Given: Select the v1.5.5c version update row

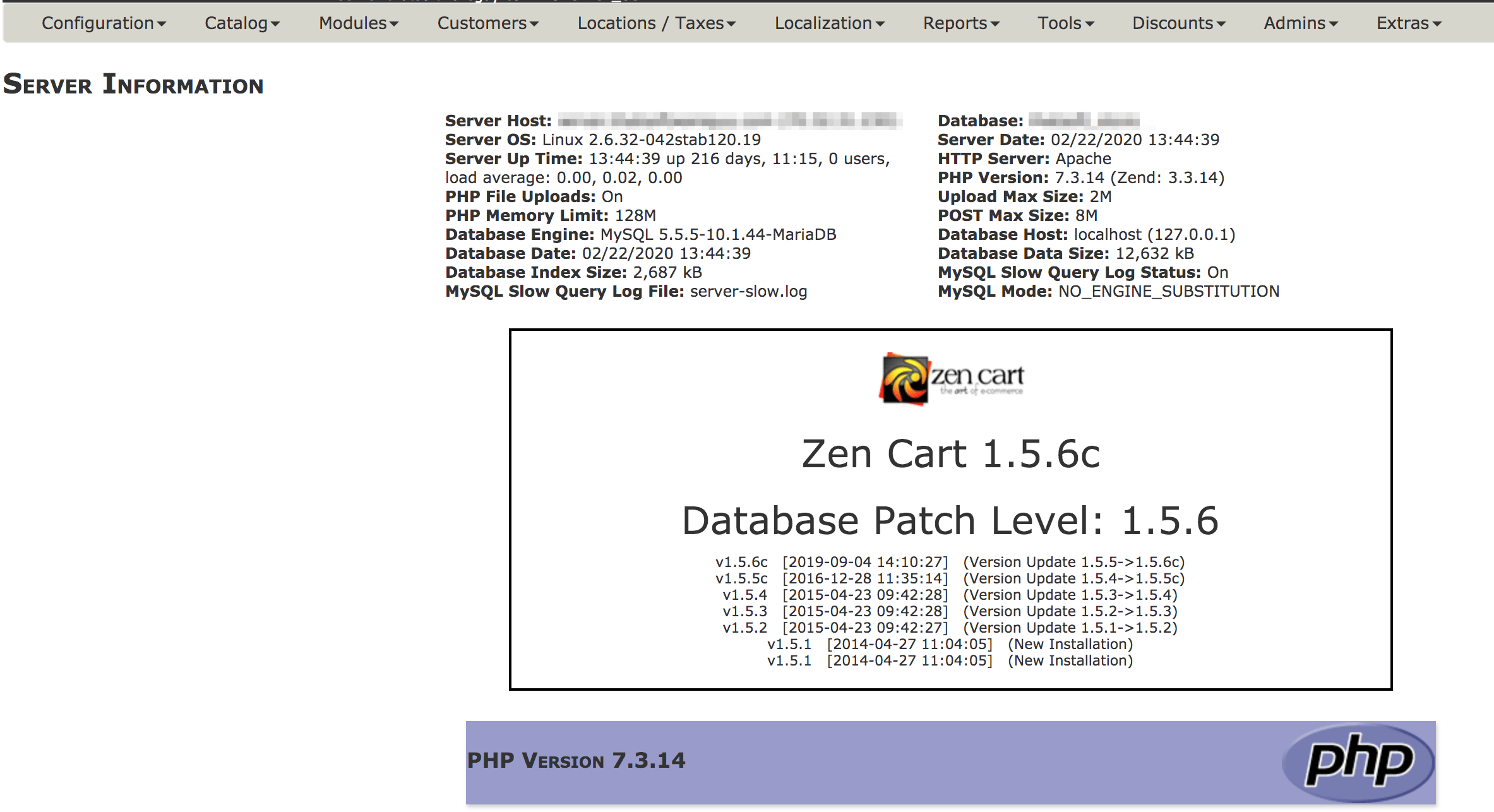Looking at the screenshot, I should (950, 578).
